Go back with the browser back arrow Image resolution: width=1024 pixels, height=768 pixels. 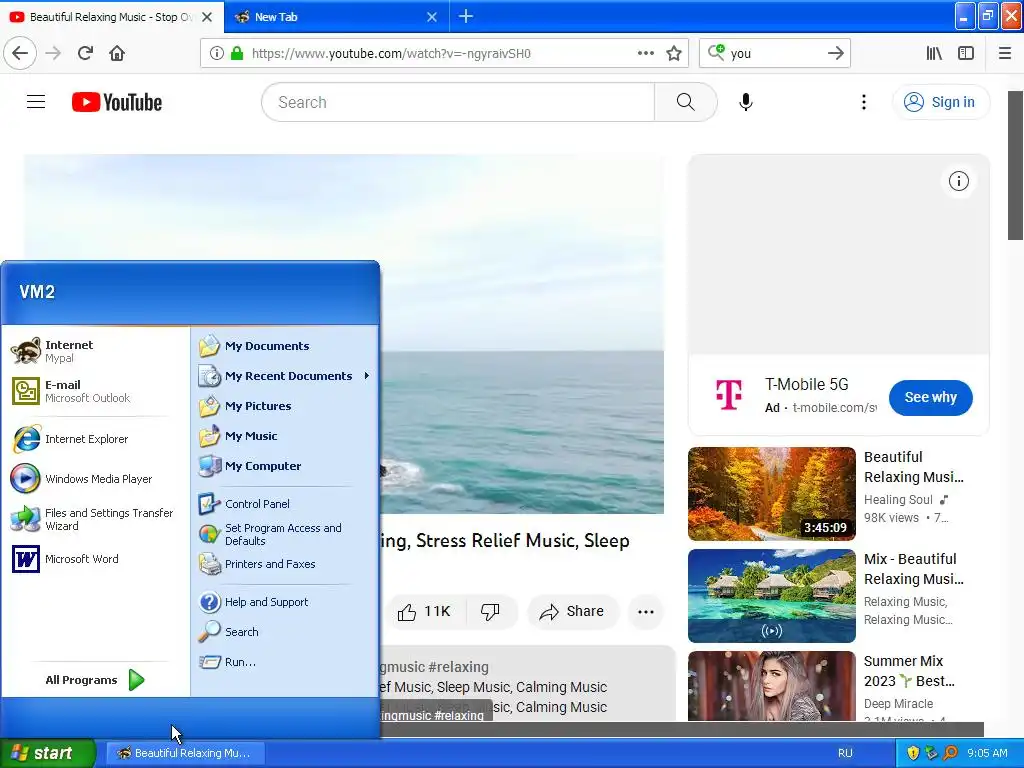pos(20,53)
